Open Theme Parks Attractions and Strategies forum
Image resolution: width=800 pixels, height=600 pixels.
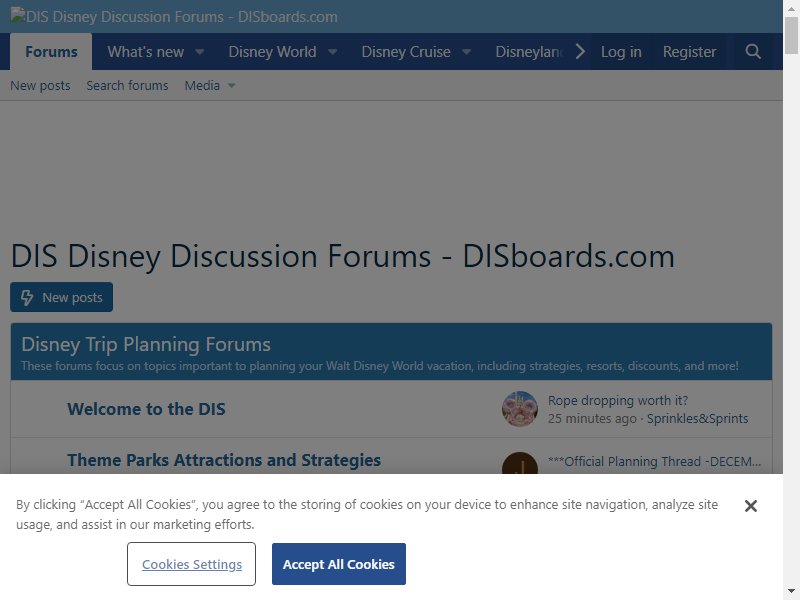(x=224, y=460)
